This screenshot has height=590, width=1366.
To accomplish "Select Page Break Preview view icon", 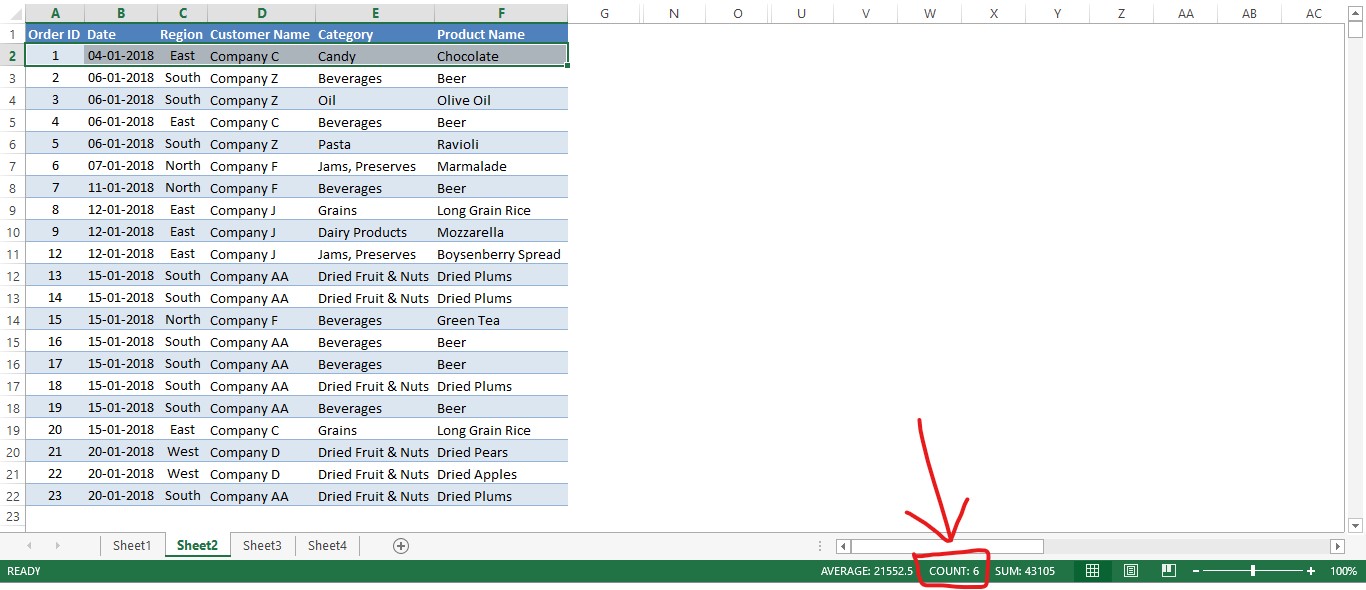I will pyautogui.click(x=1168, y=570).
